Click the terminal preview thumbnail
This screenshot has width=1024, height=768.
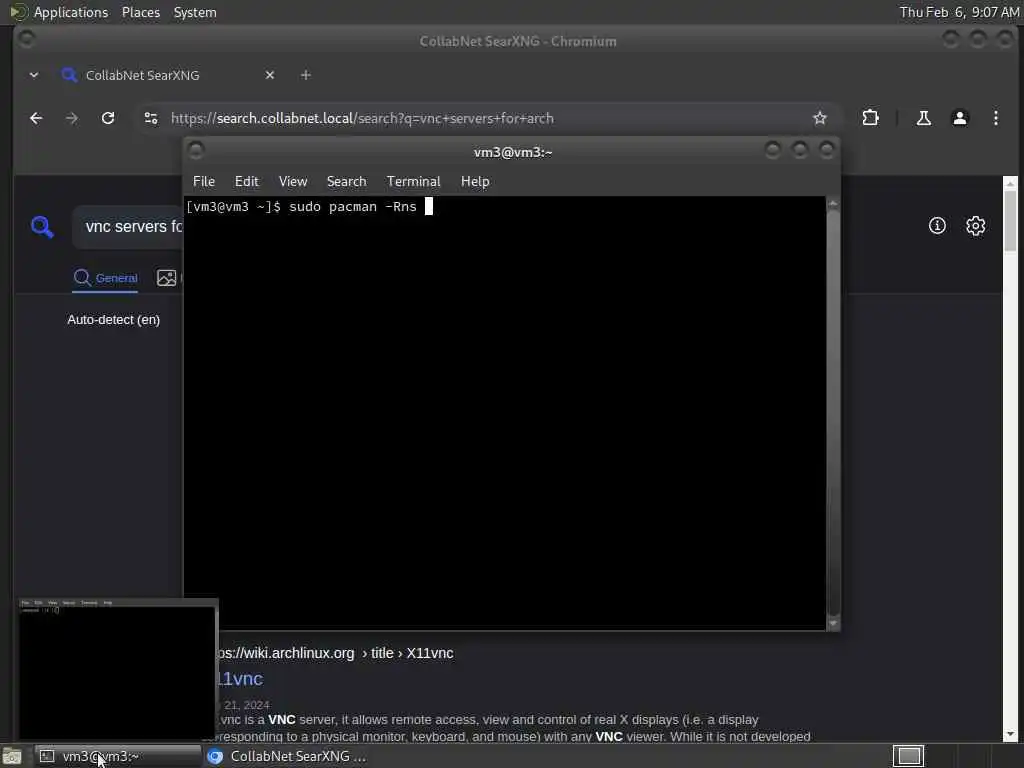point(118,669)
